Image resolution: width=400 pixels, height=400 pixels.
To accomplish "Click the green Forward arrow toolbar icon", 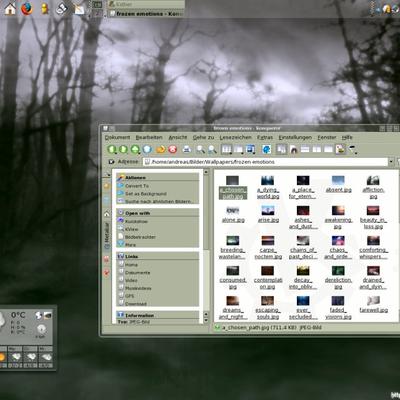I will 124,149.
